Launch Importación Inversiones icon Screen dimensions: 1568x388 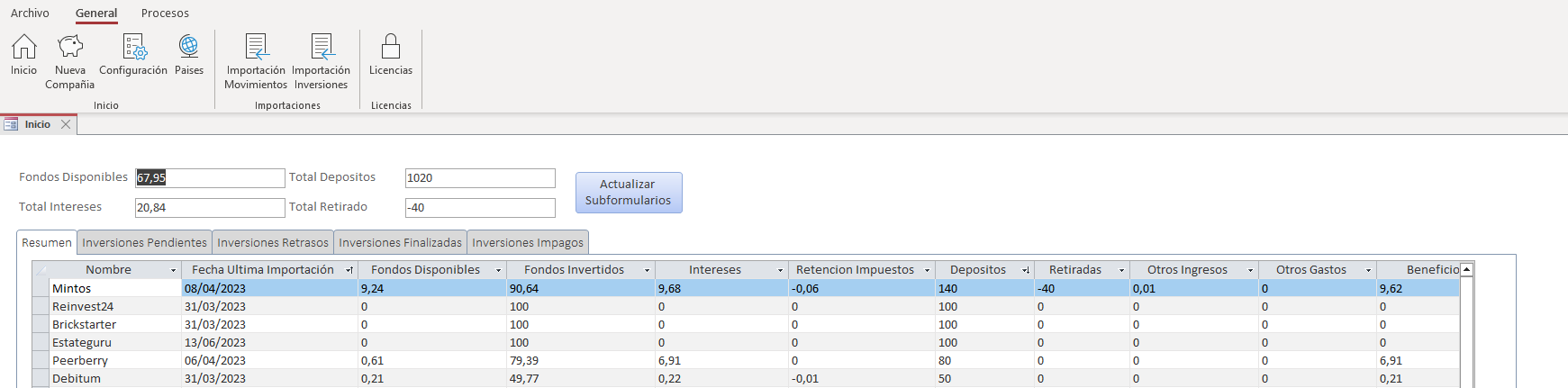pyautogui.click(x=322, y=47)
